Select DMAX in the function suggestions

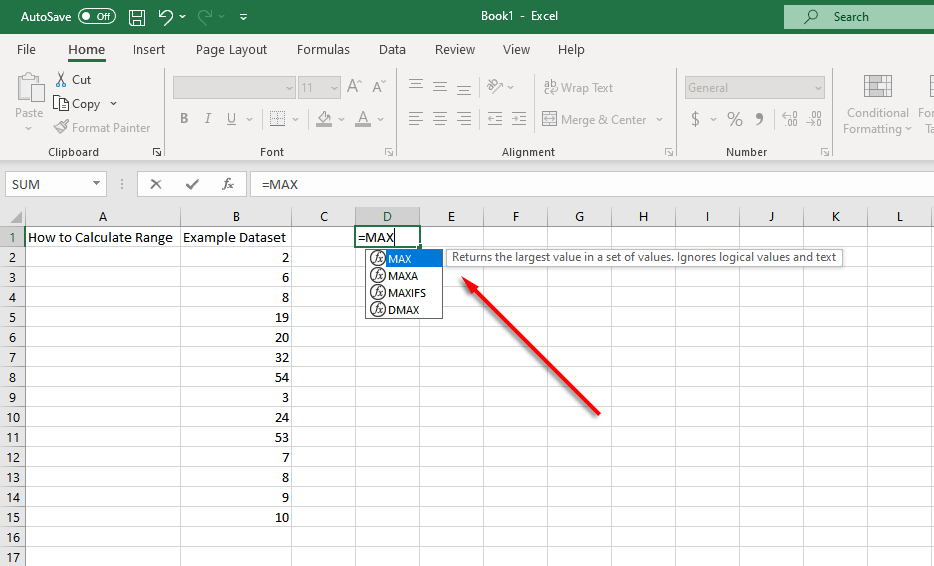[403, 310]
